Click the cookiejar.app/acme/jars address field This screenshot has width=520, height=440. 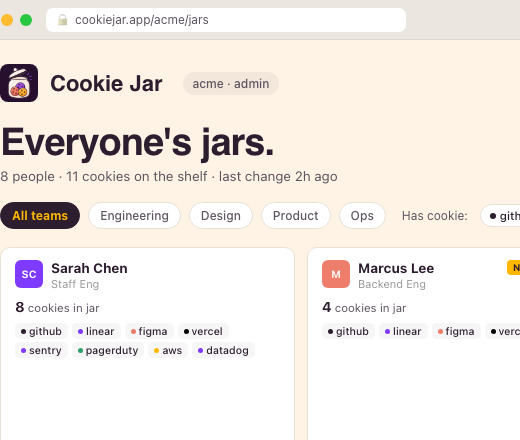click(x=226, y=20)
